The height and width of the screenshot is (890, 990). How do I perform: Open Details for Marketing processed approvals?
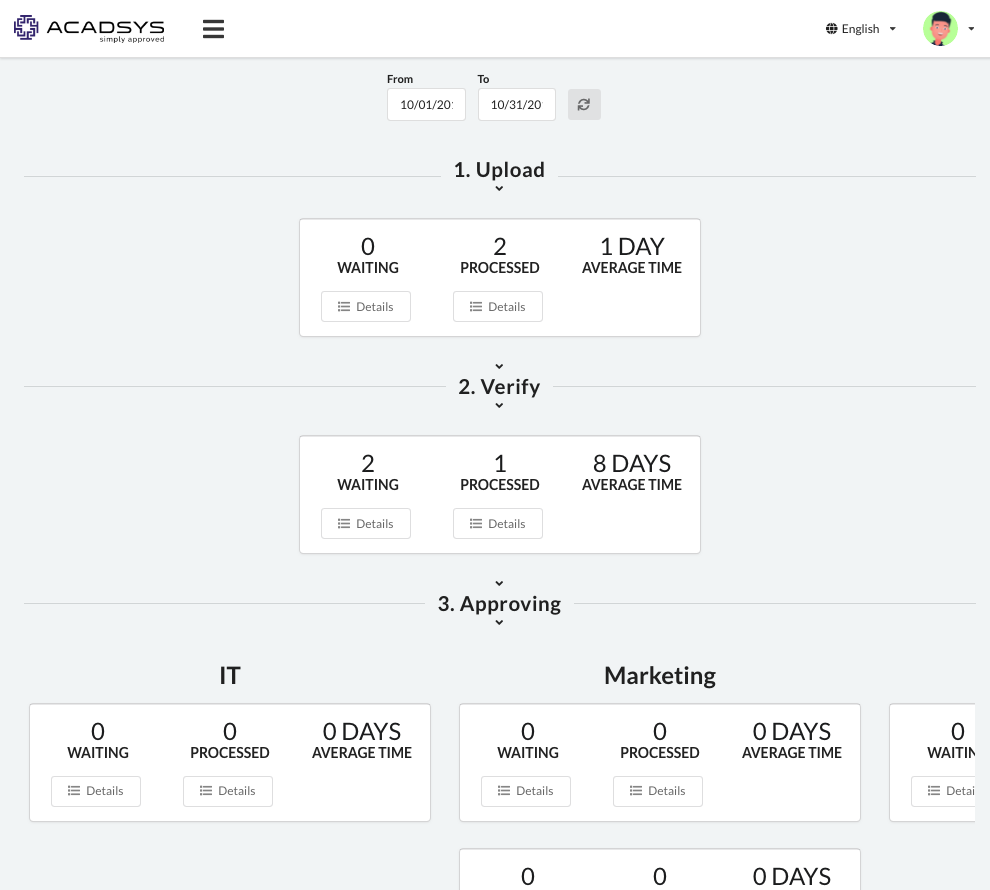[658, 791]
